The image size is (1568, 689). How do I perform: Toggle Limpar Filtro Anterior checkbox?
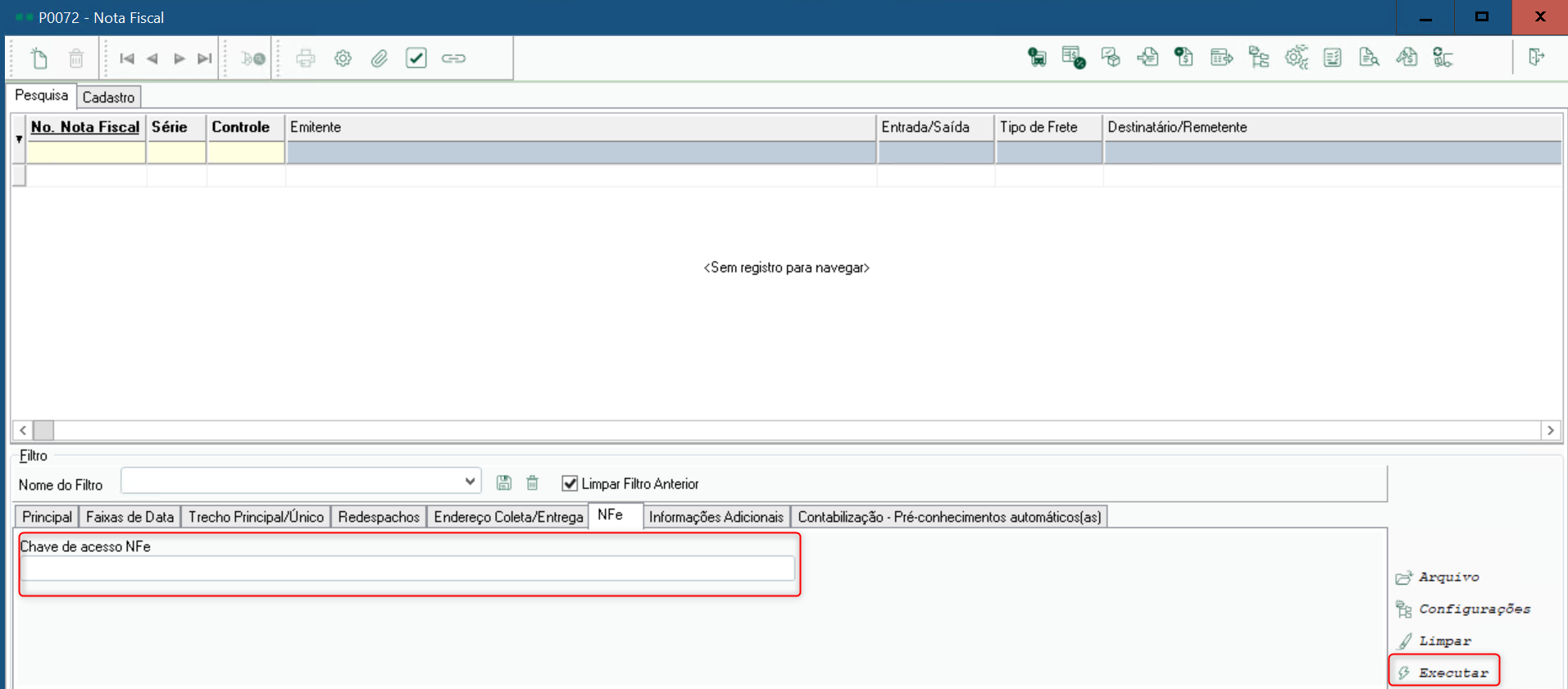click(x=570, y=484)
